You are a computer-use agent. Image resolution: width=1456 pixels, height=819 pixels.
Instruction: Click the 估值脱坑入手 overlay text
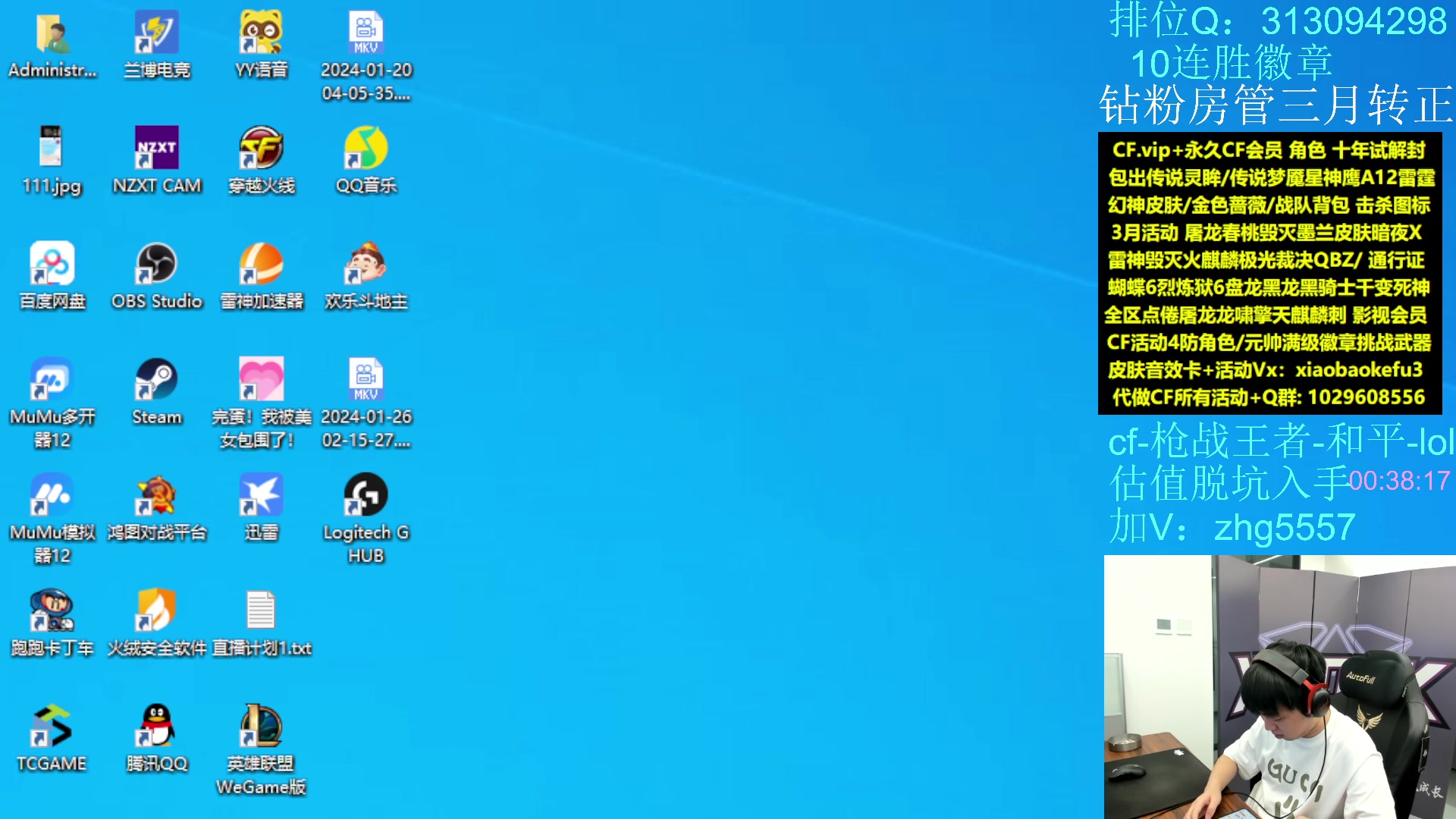[x=1228, y=483]
